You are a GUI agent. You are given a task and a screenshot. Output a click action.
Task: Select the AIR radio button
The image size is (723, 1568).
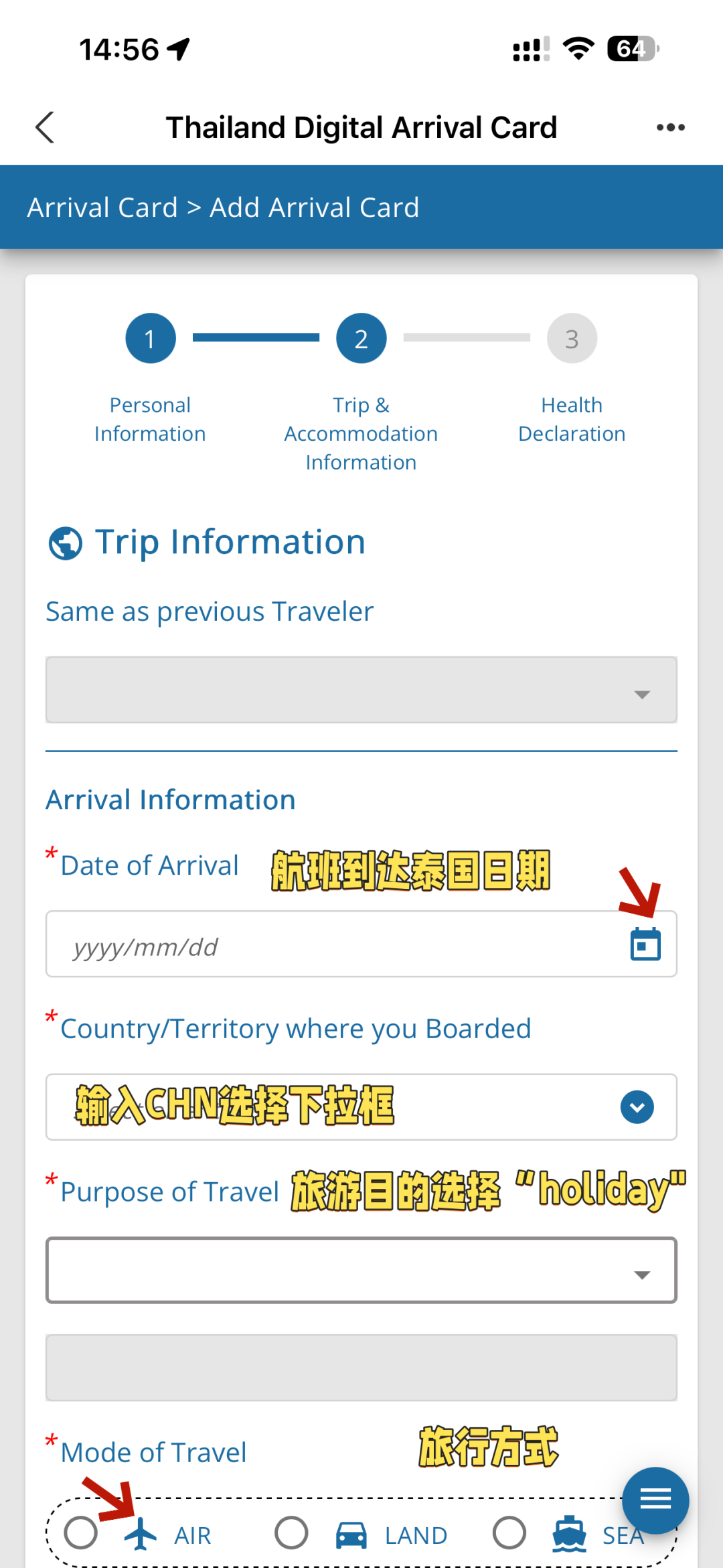(81, 1533)
